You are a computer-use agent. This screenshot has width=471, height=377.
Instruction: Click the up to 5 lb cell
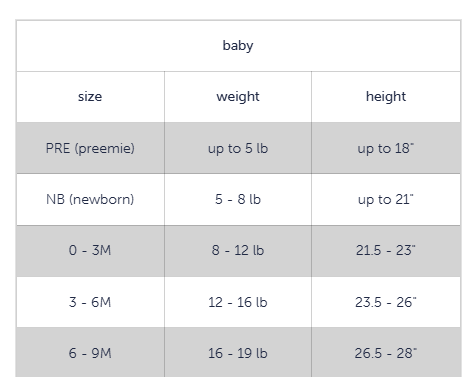coord(238,148)
